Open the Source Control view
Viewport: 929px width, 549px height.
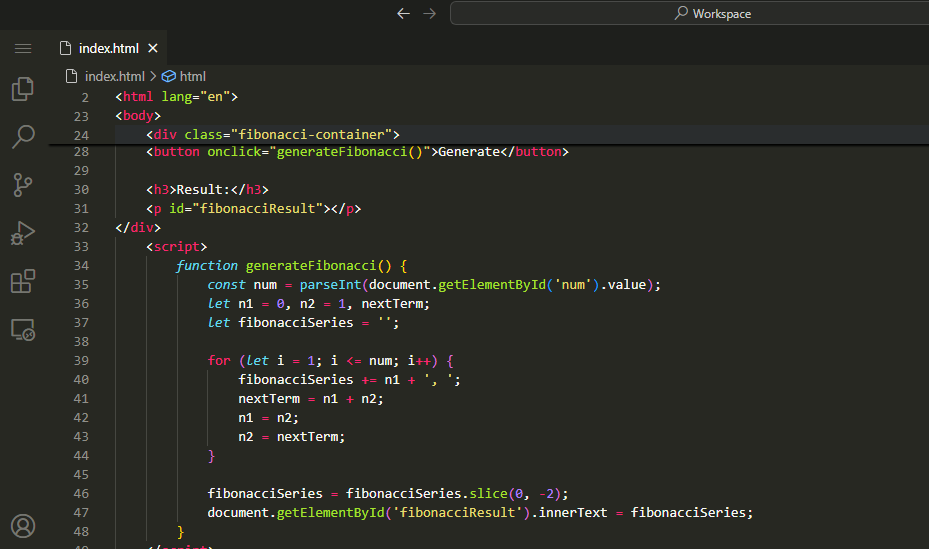[x=23, y=185]
